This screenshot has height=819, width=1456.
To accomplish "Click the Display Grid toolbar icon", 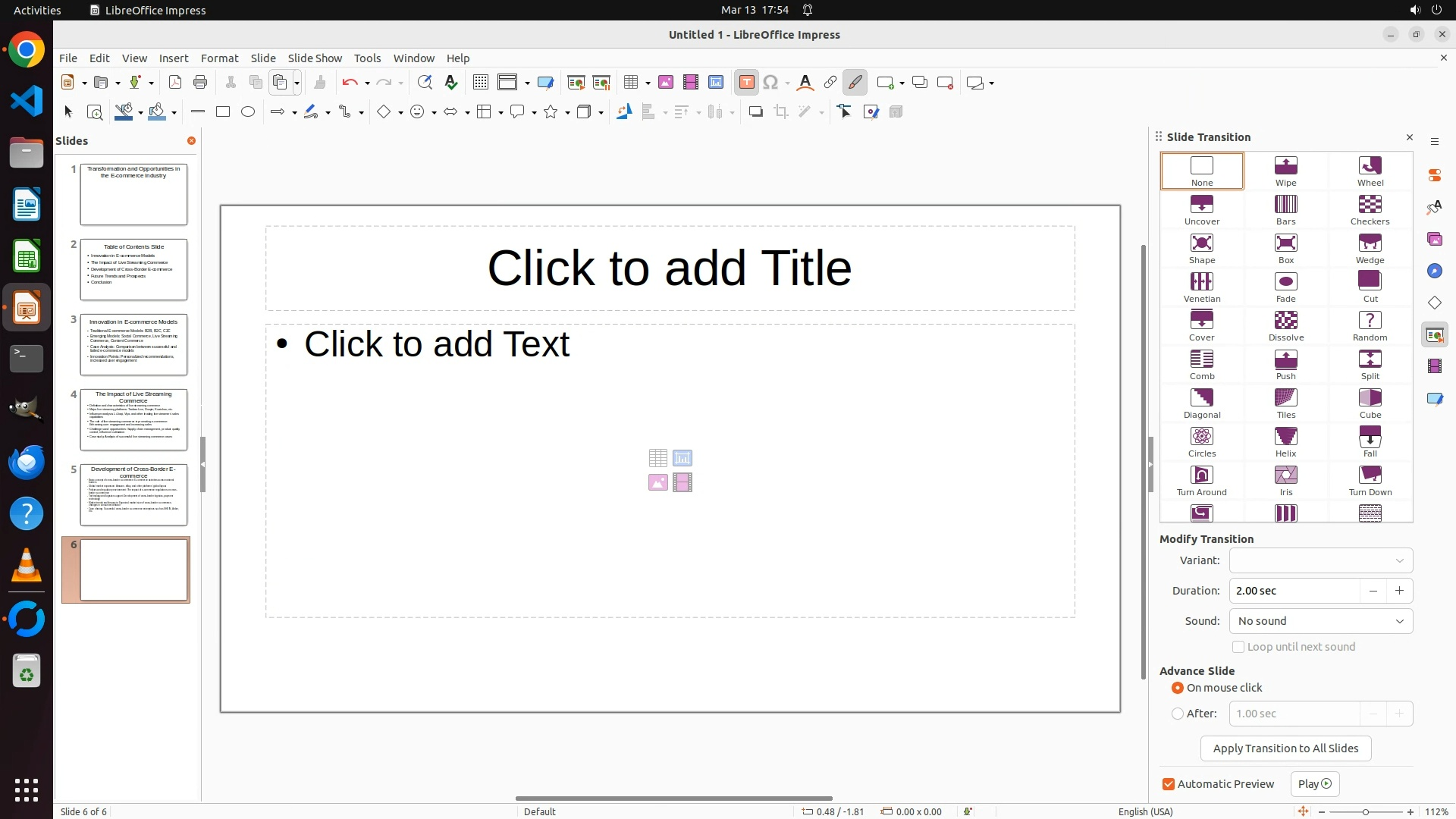I will pyautogui.click(x=480, y=83).
